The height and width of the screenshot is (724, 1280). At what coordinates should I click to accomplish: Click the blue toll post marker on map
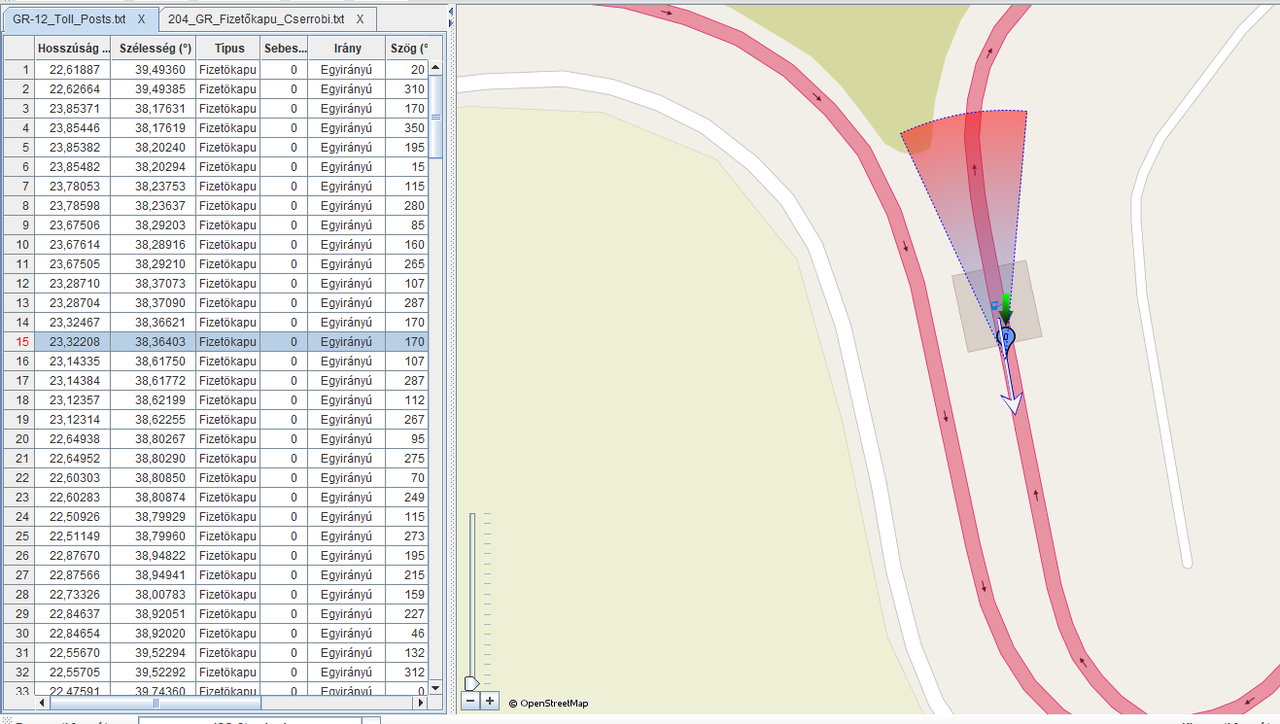(x=1007, y=338)
